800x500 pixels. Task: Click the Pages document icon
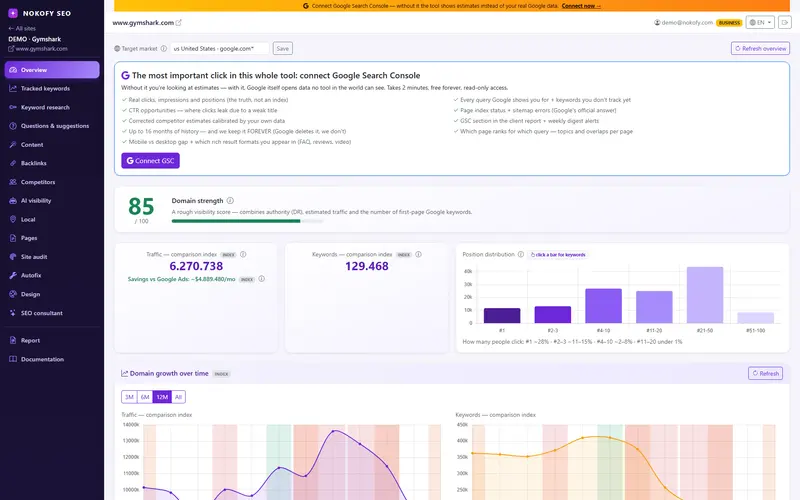[x=13, y=238]
